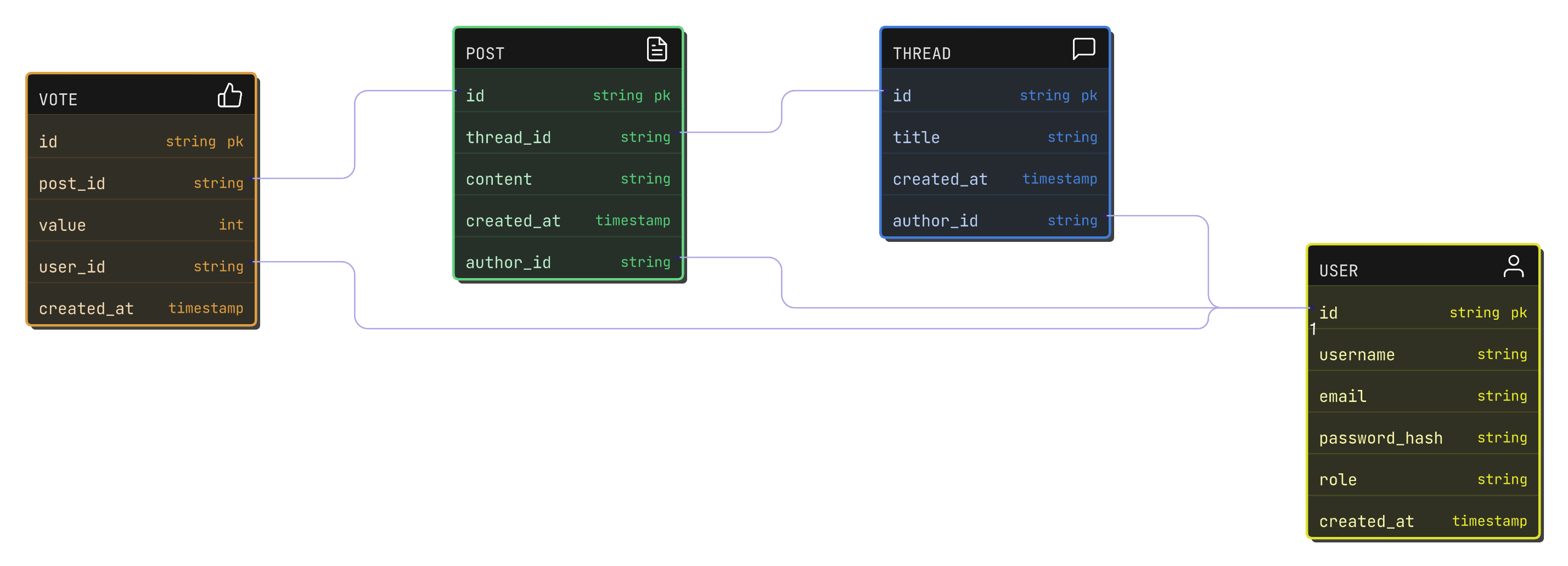Click the person icon on USER table

(1513, 267)
